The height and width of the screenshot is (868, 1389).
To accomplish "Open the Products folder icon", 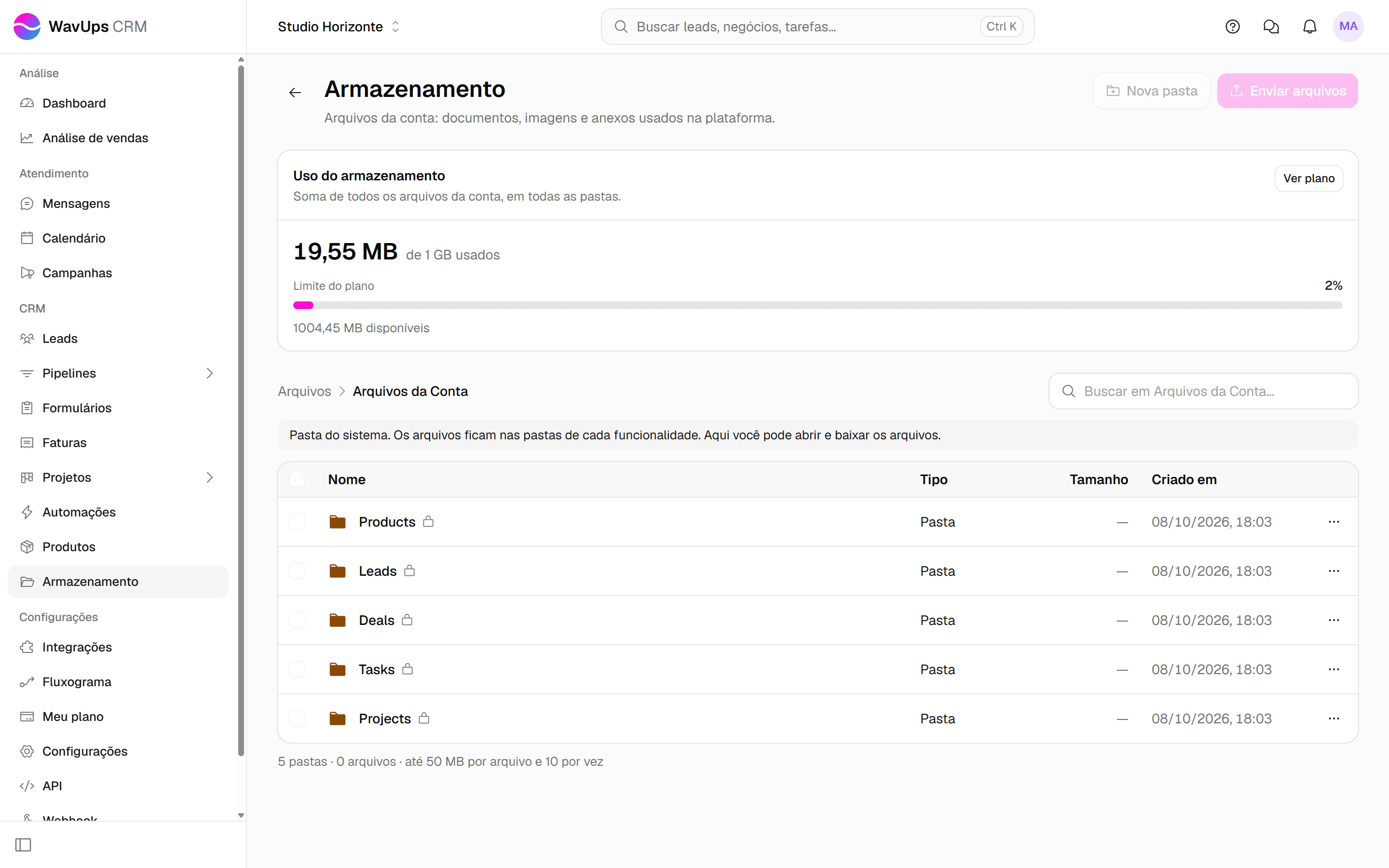I will pyautogui.click(x=338, y=522).
